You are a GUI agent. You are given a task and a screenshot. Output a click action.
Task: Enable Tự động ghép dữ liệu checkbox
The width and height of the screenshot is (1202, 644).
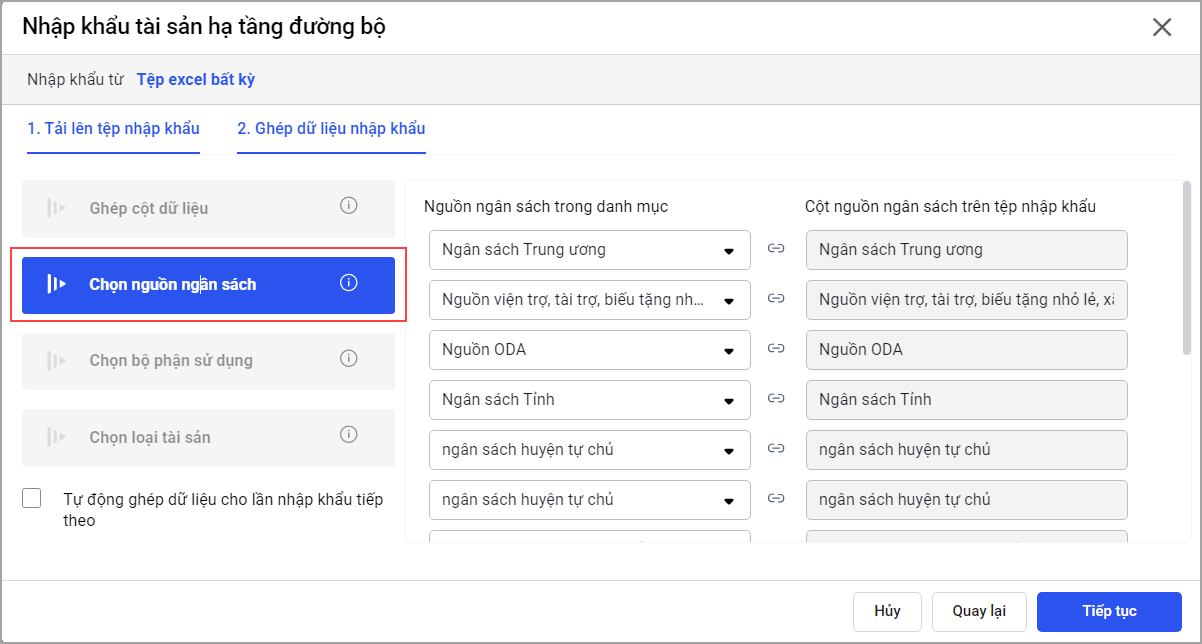click(32, 499)
